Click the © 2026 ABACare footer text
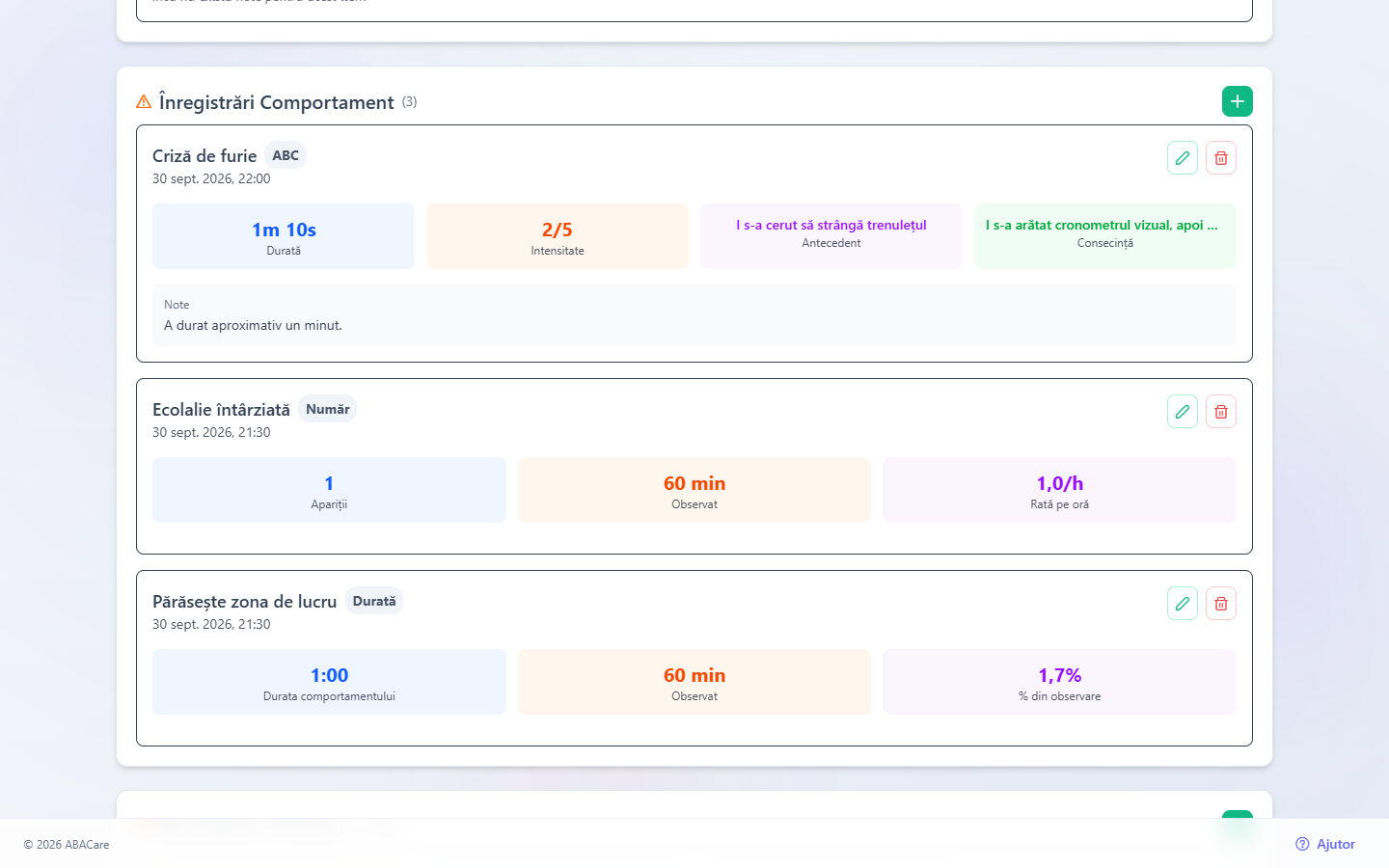This screenshot has width=1389, height=868. click(x=67, y=845)
